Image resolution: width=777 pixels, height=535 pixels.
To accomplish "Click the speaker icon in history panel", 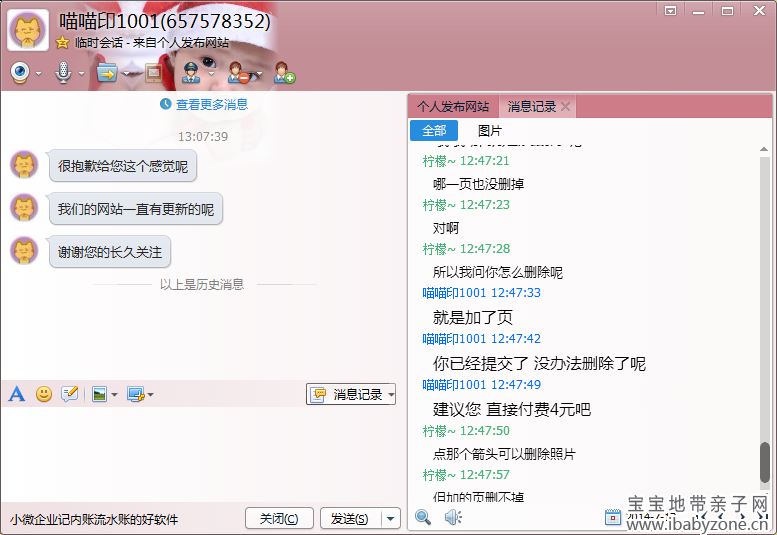I will tap(453, 517).
